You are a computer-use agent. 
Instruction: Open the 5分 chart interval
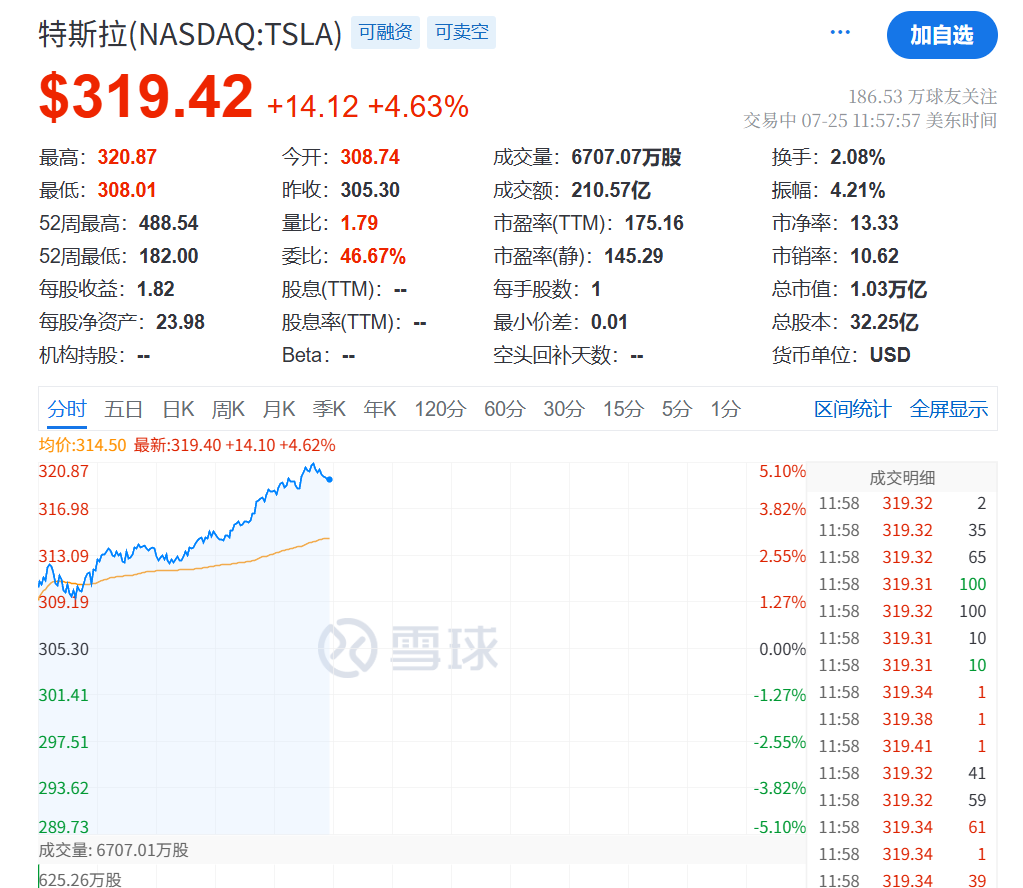point(677,409)
